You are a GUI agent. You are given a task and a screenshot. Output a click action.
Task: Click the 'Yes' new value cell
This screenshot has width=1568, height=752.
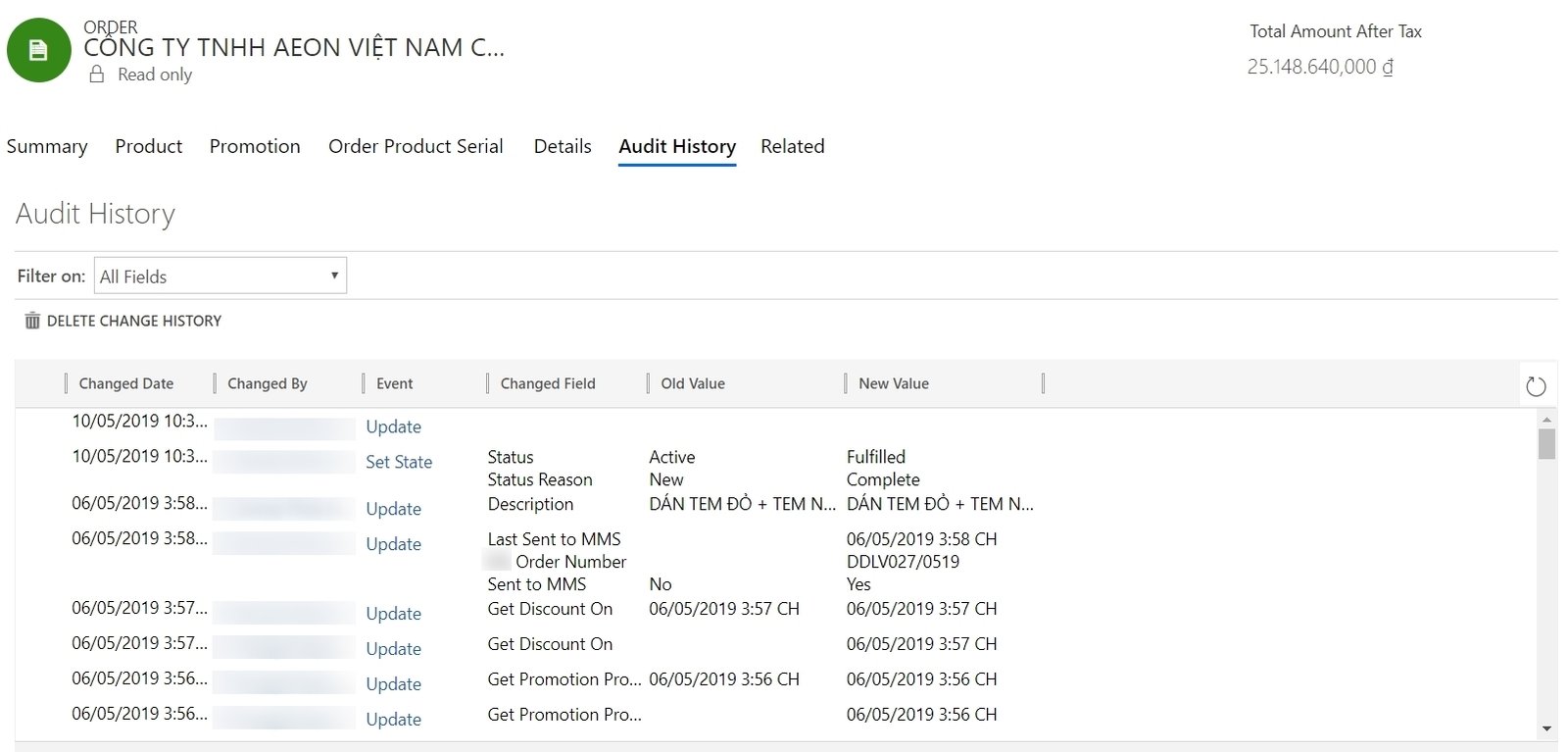[858, 584]
